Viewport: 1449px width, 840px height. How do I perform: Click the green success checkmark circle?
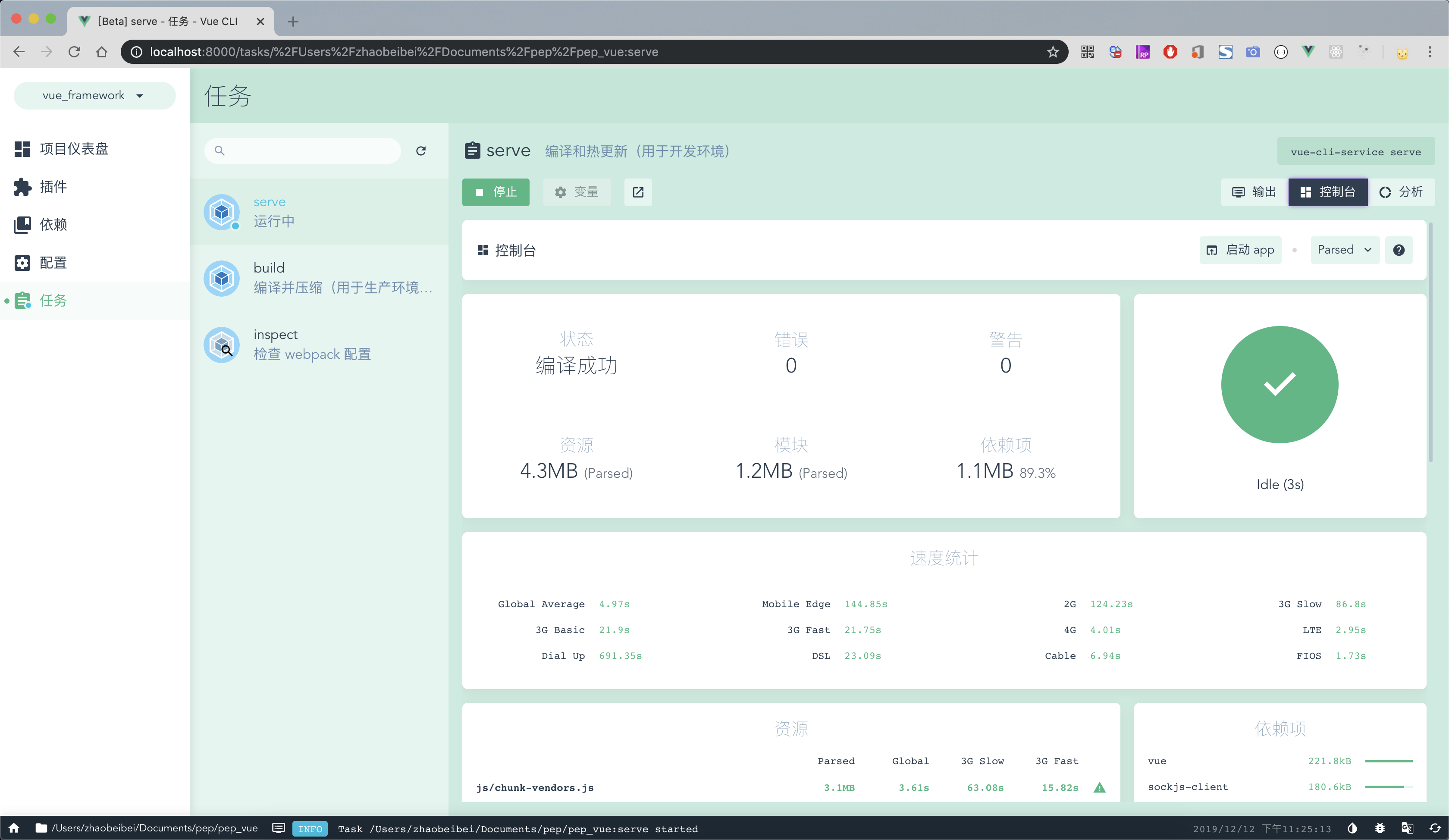pyautogui.click(x=1280, y=385)
